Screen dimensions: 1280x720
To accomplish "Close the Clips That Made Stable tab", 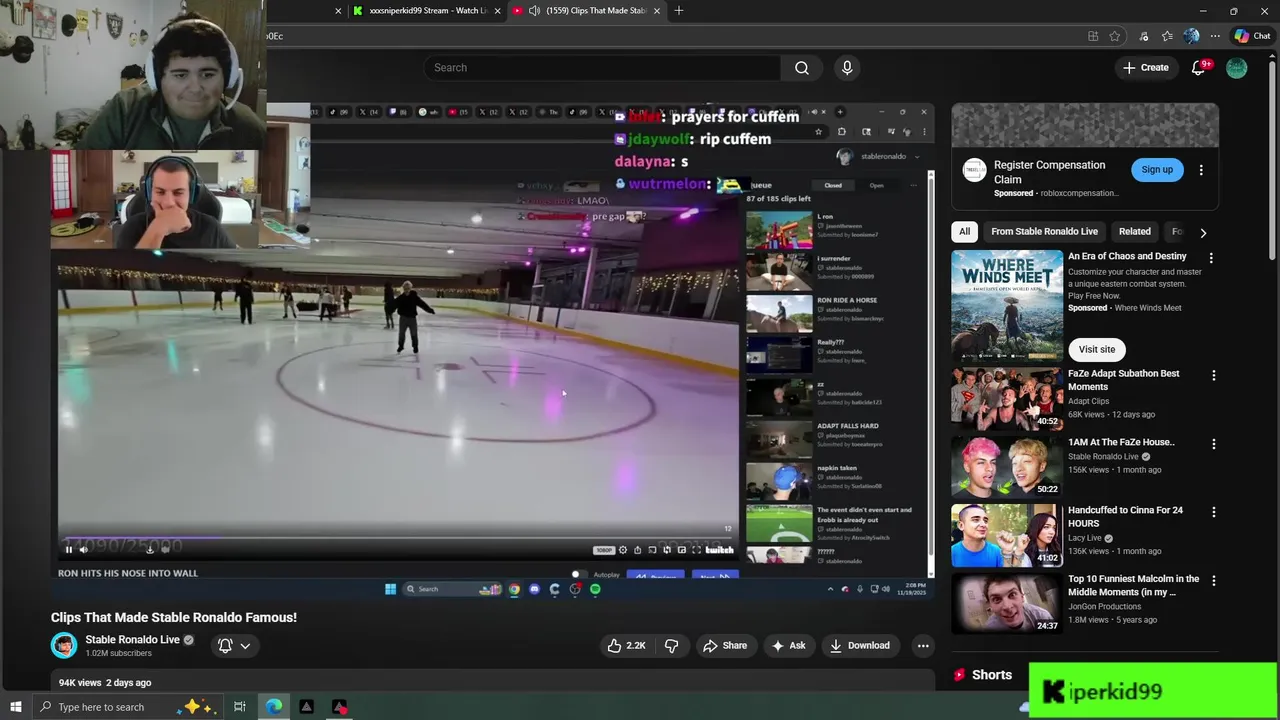I will (x=657, y=10).
